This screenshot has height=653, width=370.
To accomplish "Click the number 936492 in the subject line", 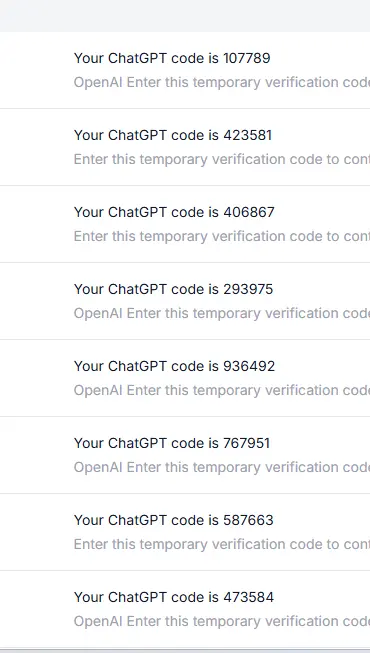I will coord(249,366).
